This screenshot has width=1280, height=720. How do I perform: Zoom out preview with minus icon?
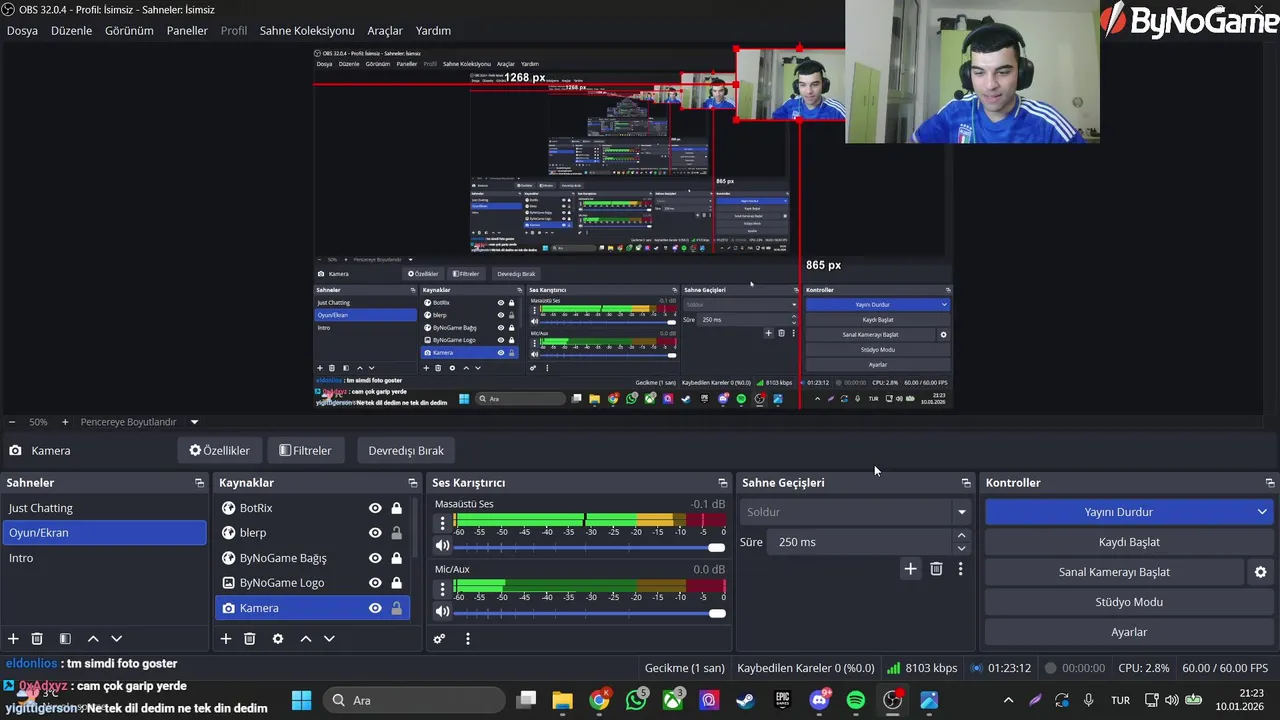click(11, 422)
